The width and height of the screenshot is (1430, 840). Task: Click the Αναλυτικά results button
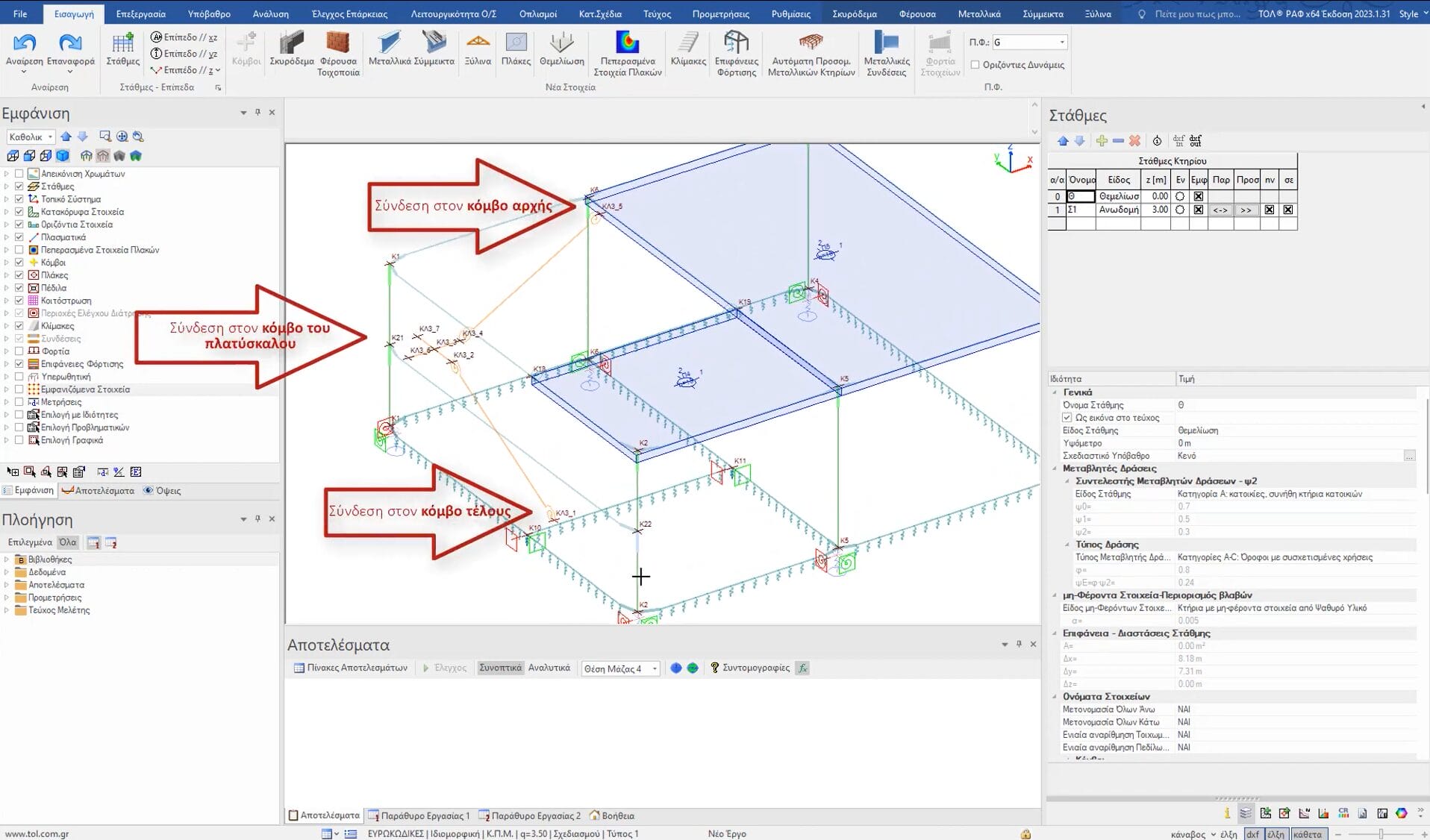pos(549,668)
